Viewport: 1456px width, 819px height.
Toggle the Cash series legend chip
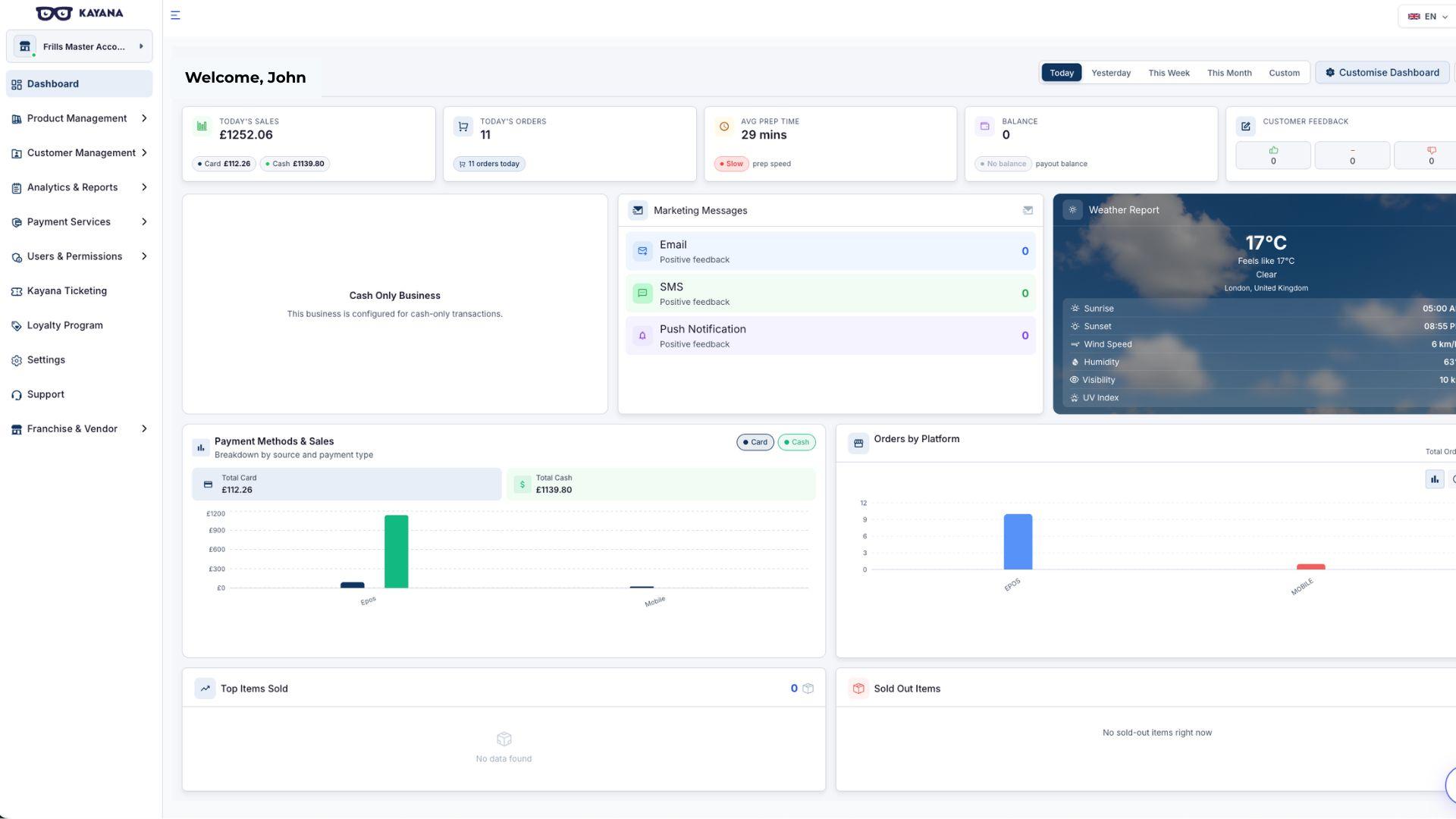coord(796,442)
